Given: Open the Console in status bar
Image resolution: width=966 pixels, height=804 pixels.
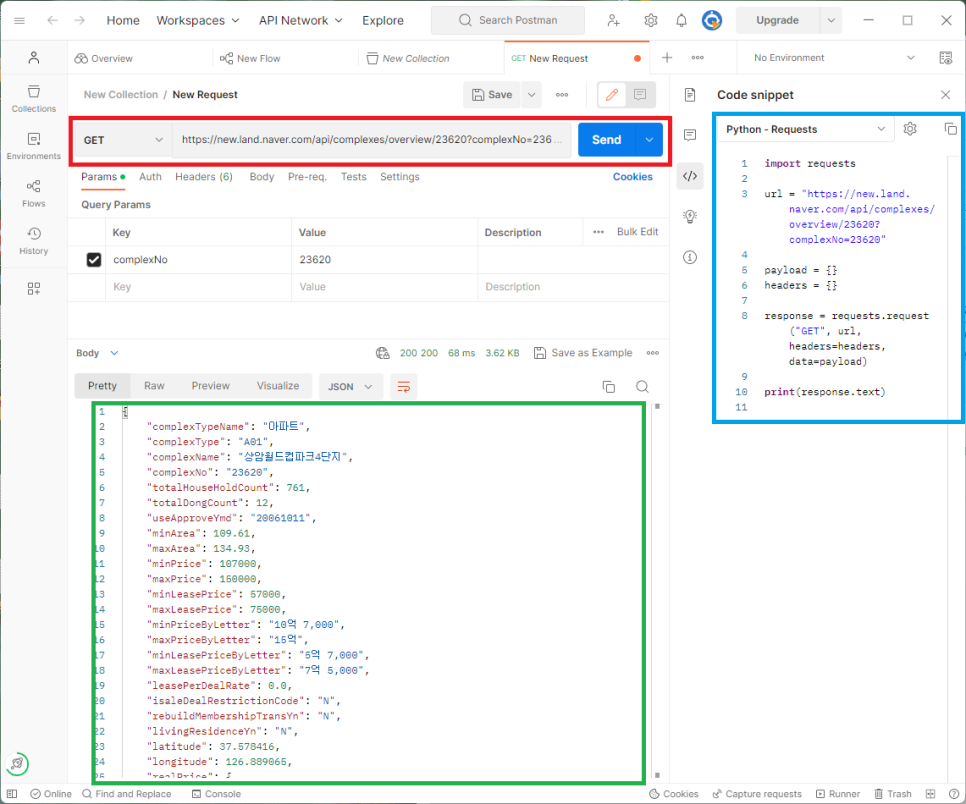Looking at the screenshot, I should pos(216,794).
